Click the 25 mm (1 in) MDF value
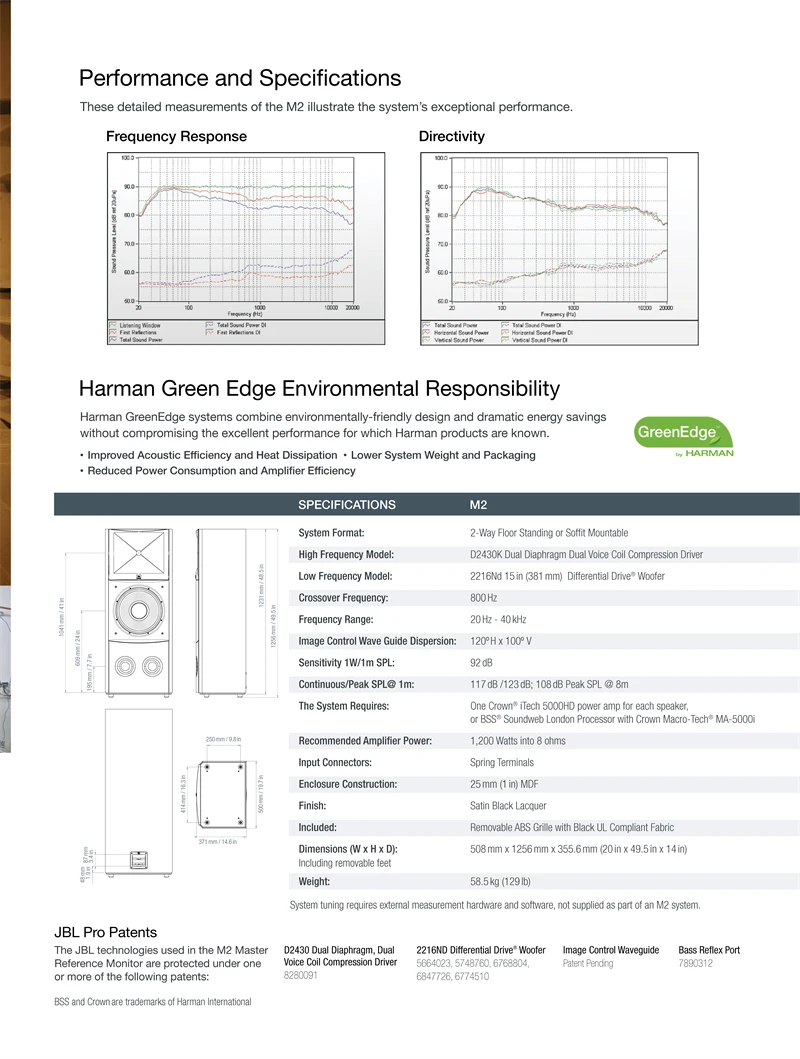The image size is (800, 1059). pyautogui.click(x=504, y=784)
